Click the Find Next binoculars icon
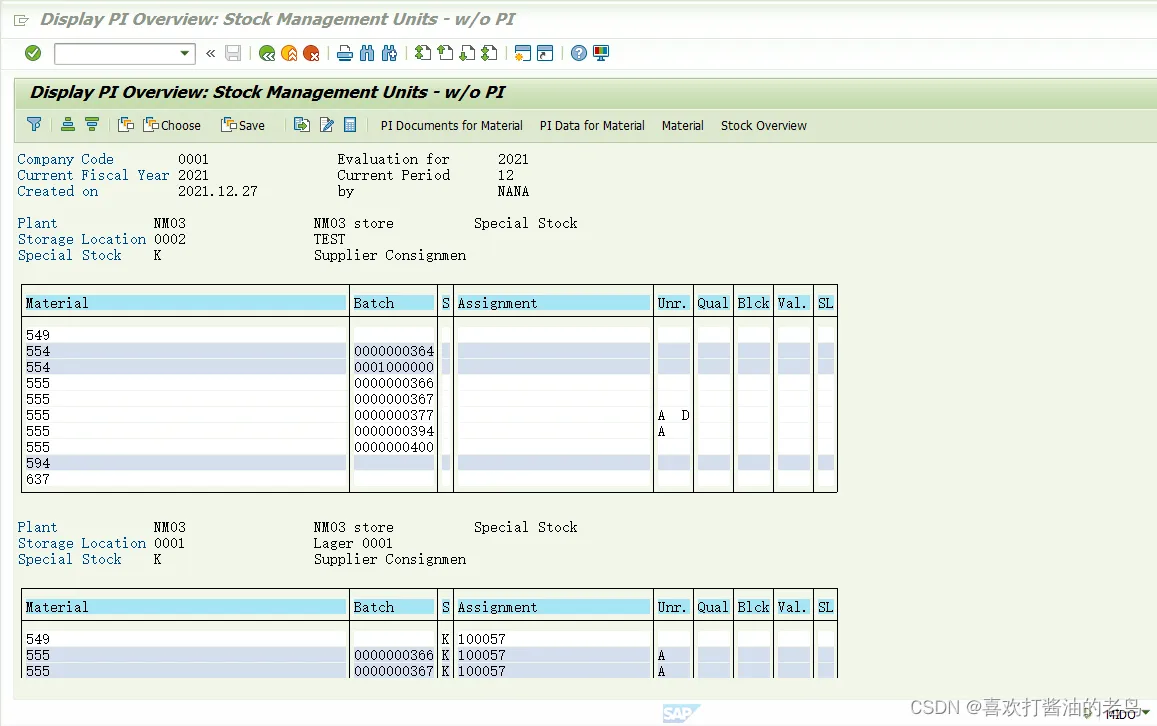Screen dimensions: 1157x726 coord(390,53)
